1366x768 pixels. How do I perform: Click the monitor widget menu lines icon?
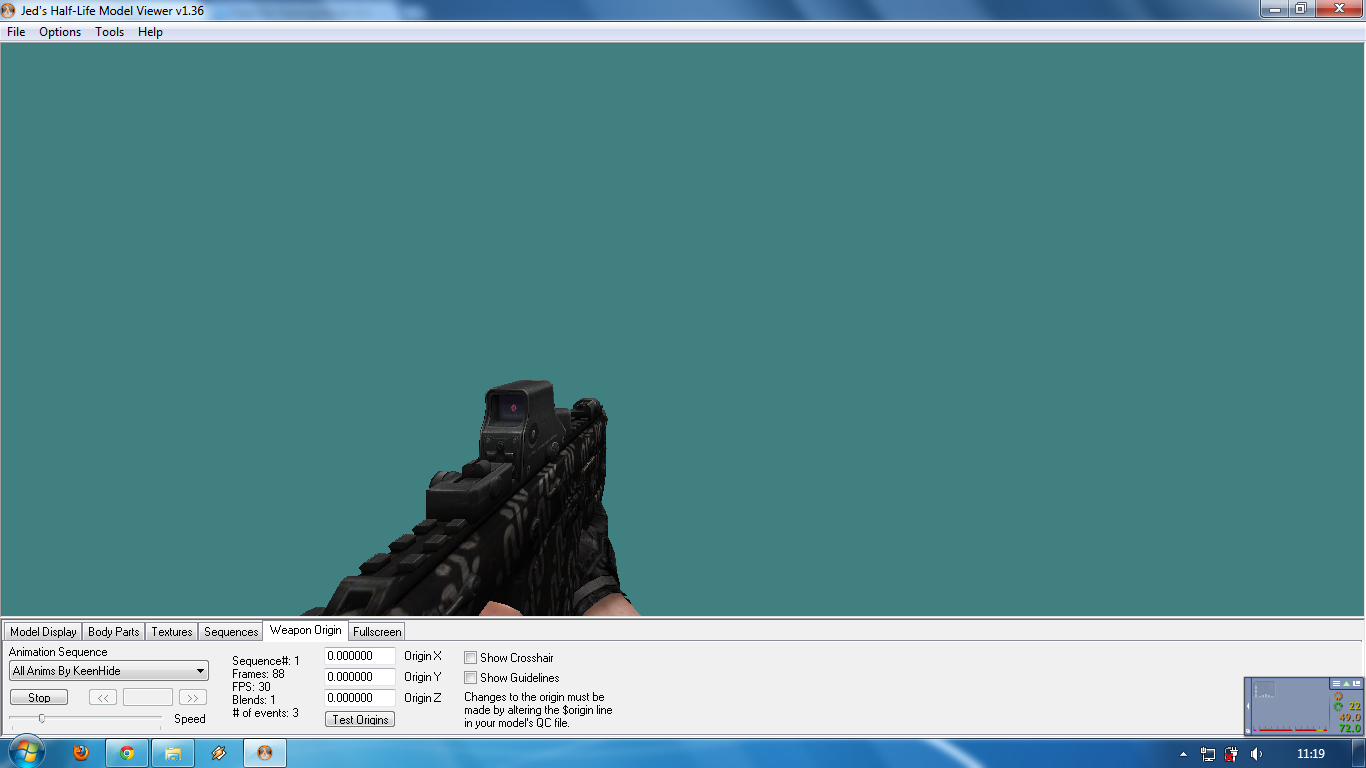(x=1336, y=683)
